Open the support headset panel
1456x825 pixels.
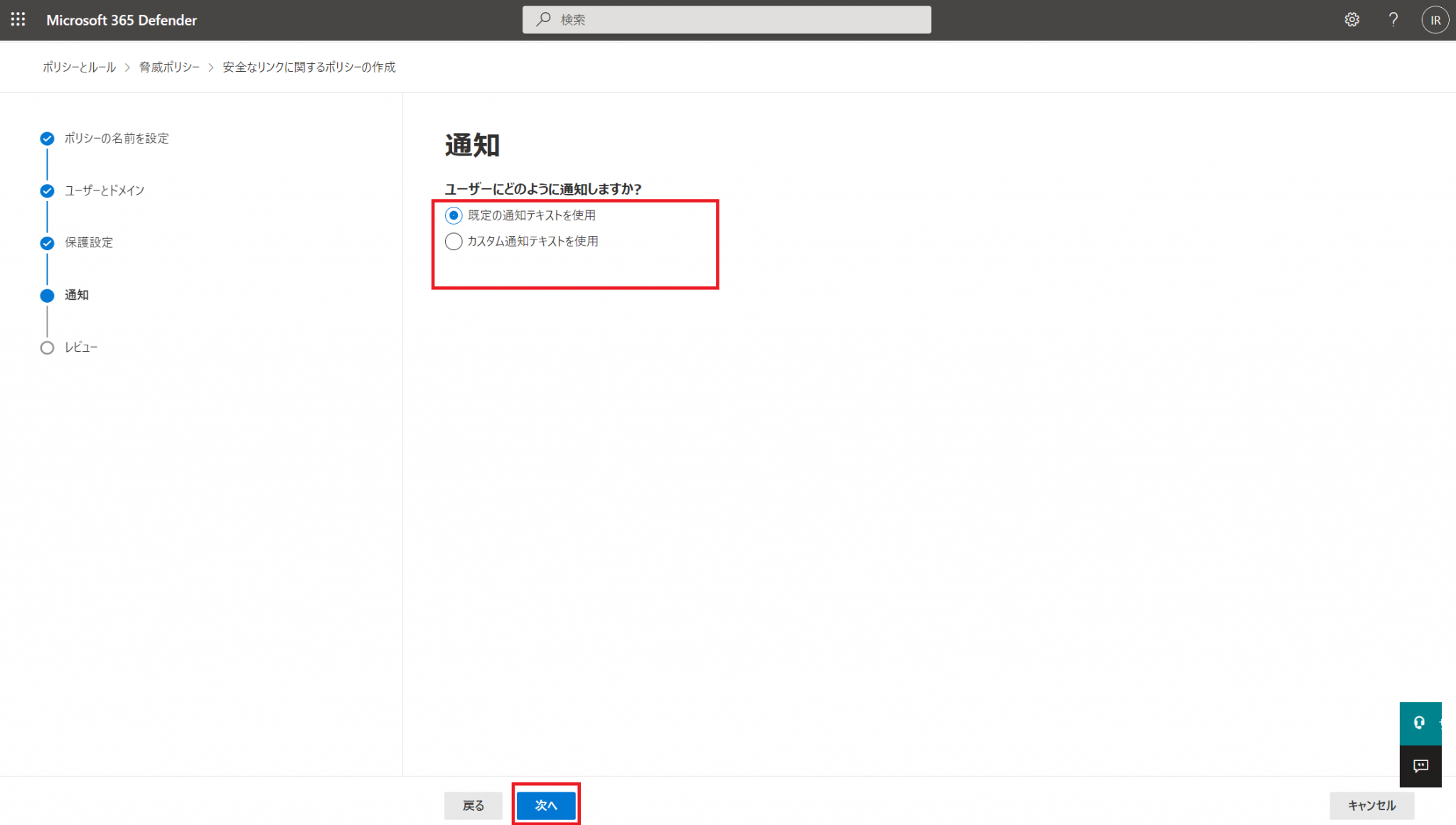(1420, 723)
